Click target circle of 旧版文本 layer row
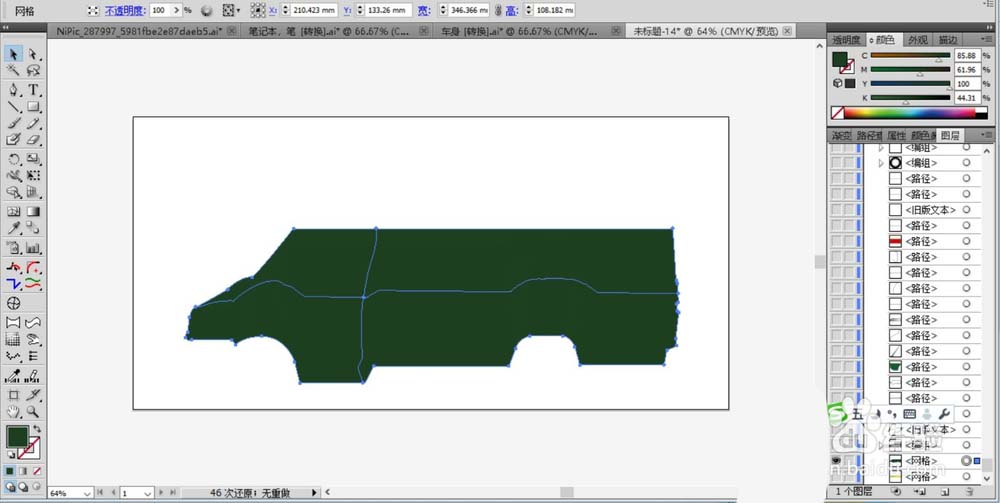The height and width of the screenshot is (503, 1000). click(x=966, y=210)
